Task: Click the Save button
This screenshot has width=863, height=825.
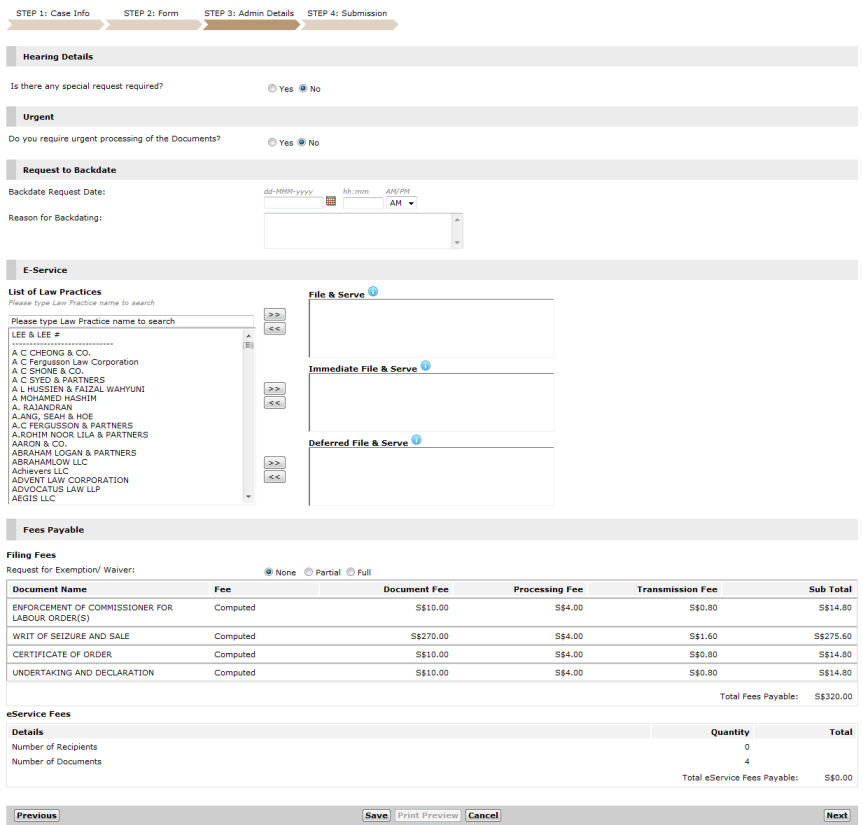Action: (376, 815)
